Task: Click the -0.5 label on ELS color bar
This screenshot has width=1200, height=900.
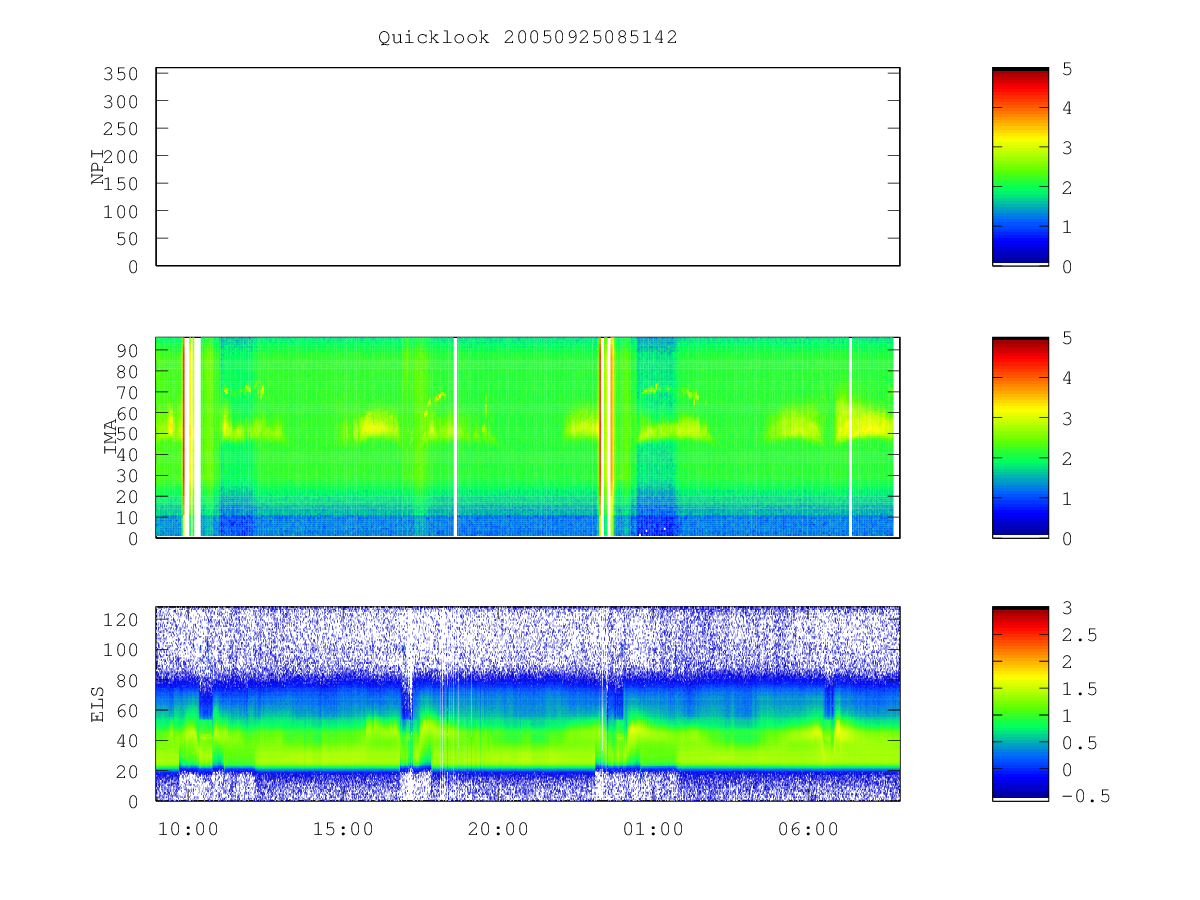Action: 1085,797
